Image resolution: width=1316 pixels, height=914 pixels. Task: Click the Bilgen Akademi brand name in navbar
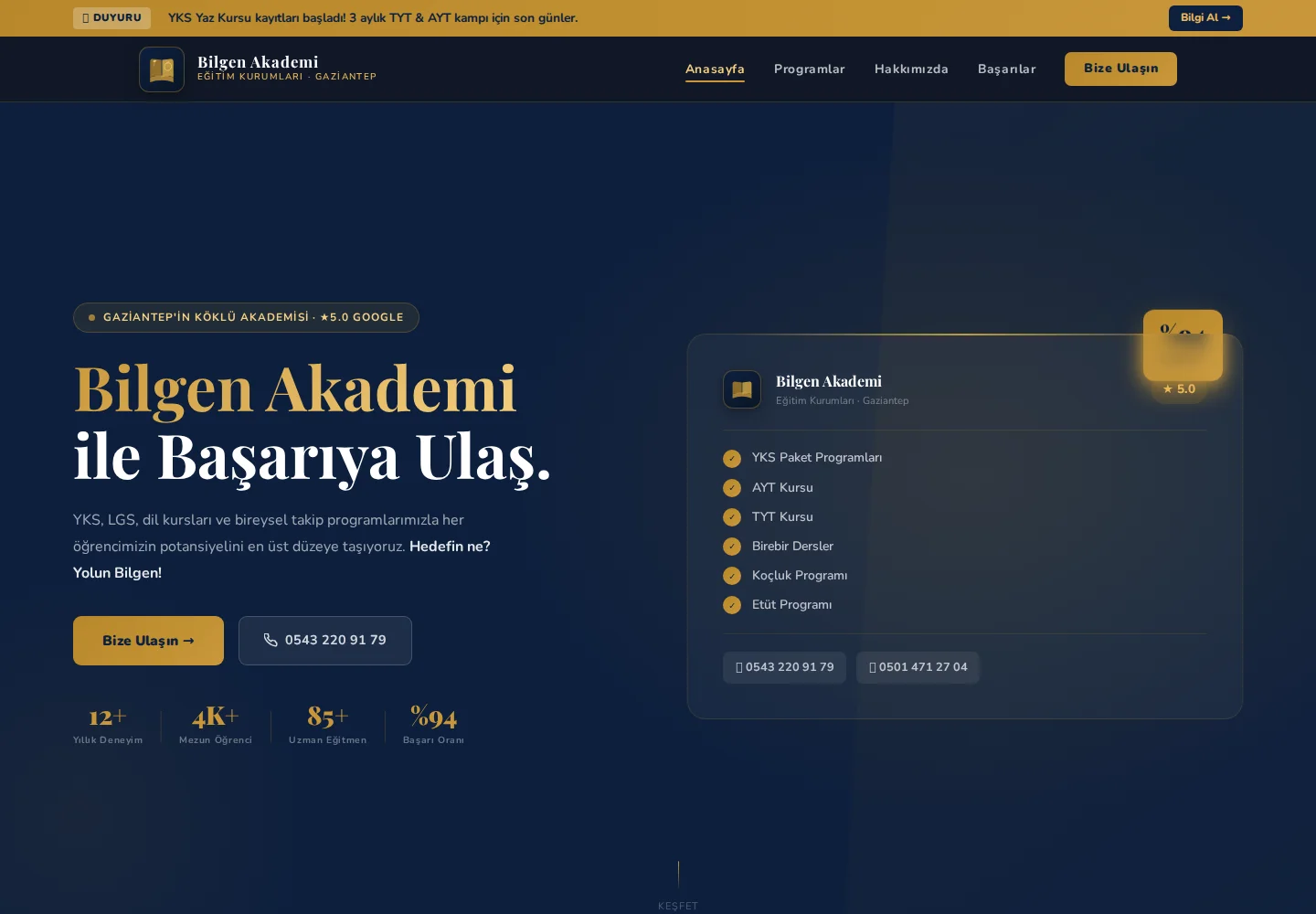click(258, 62)
